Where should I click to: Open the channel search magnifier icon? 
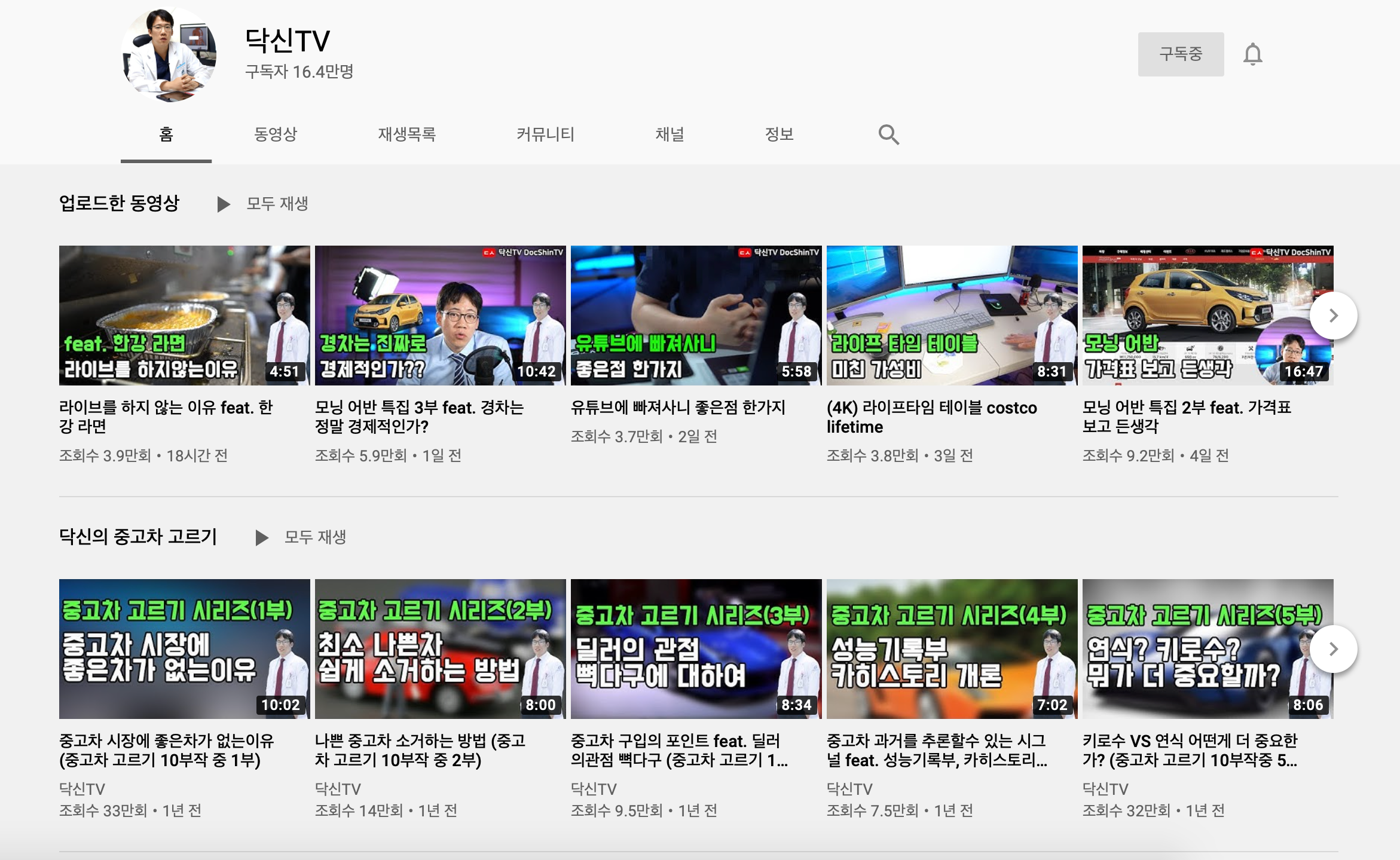[888, 135]
